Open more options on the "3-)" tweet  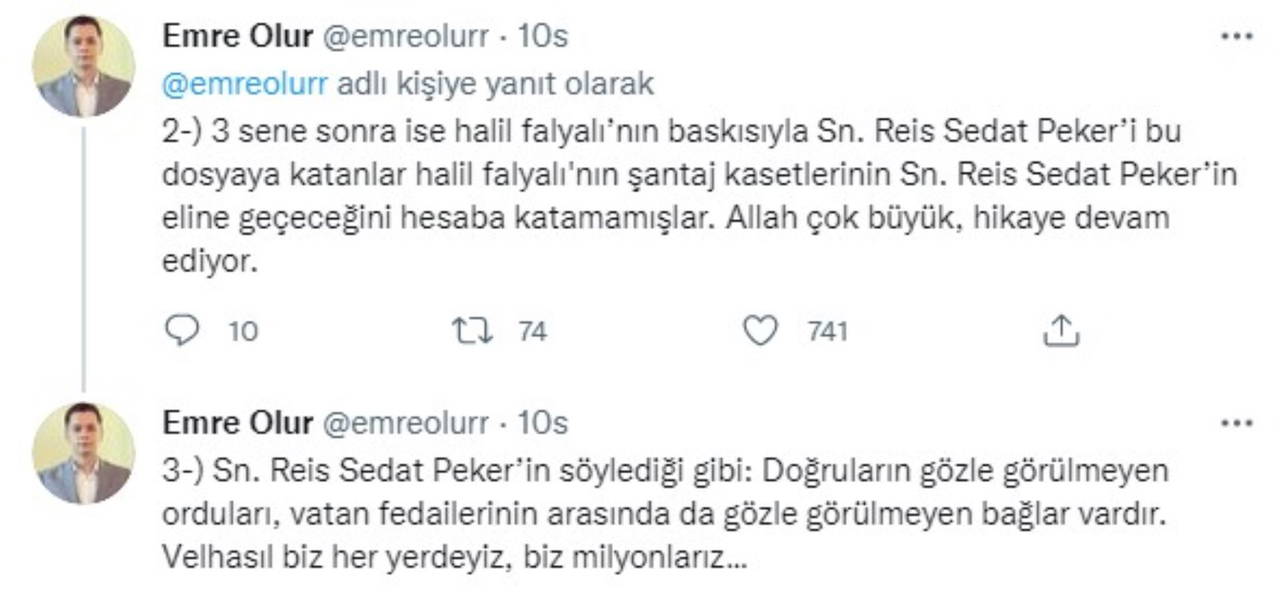pos(1237,424)
